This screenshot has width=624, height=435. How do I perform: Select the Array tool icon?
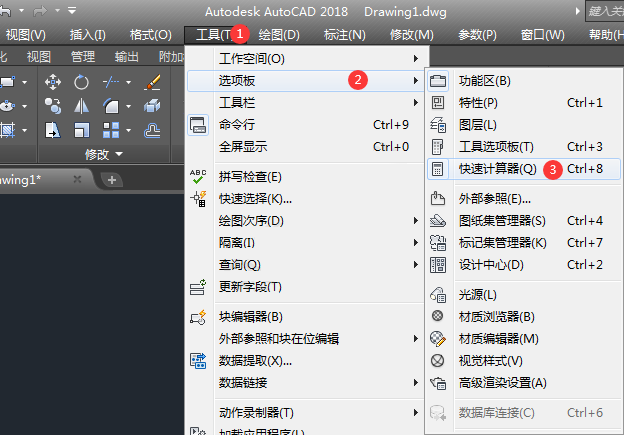[111, 130]
